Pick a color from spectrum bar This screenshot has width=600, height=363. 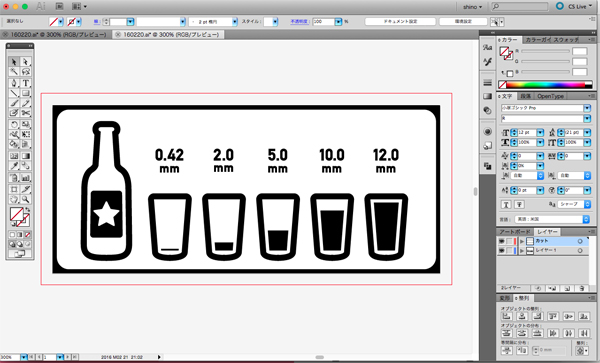pos(546,85)
